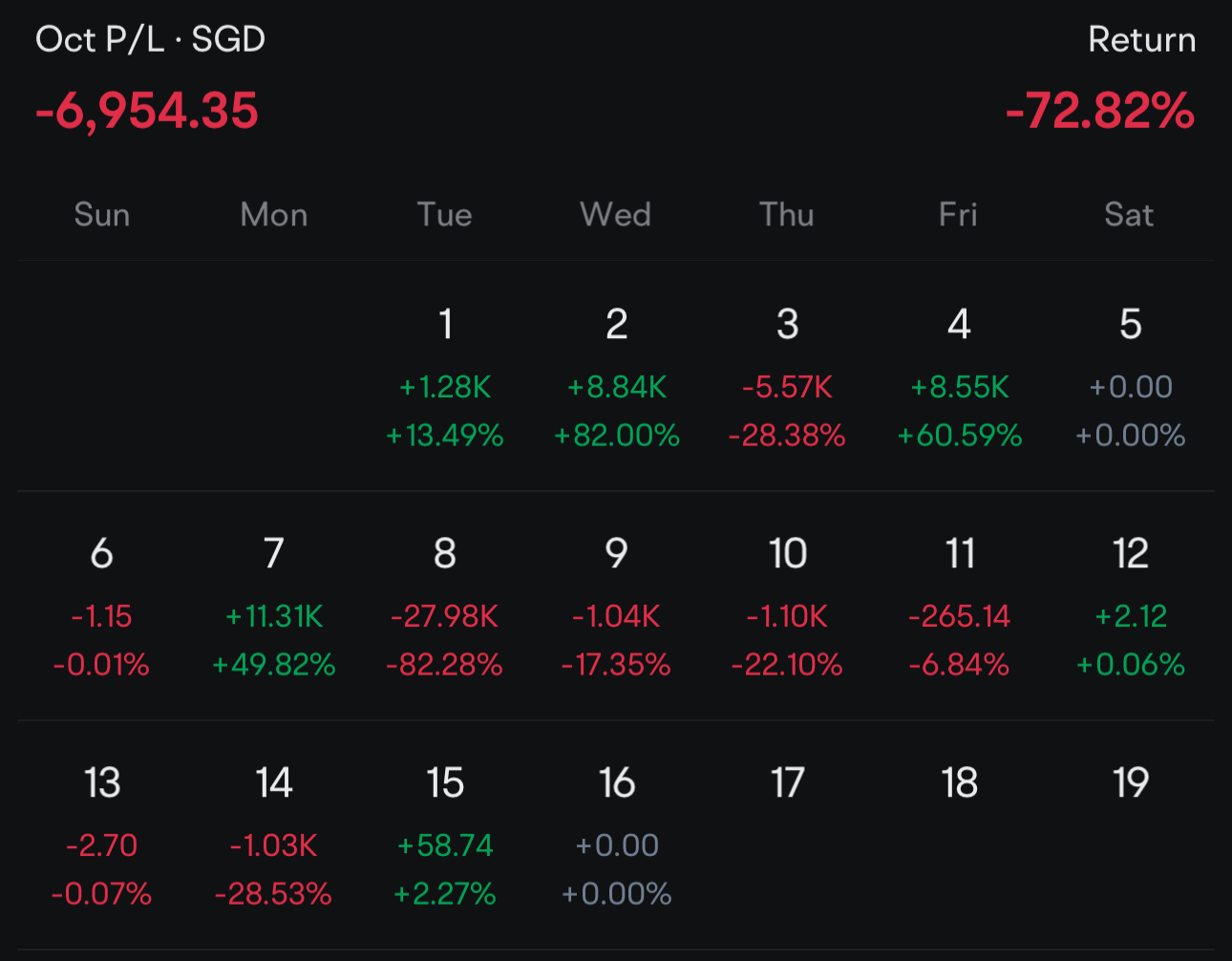Select day 5 date number

tap(1131, 325)
